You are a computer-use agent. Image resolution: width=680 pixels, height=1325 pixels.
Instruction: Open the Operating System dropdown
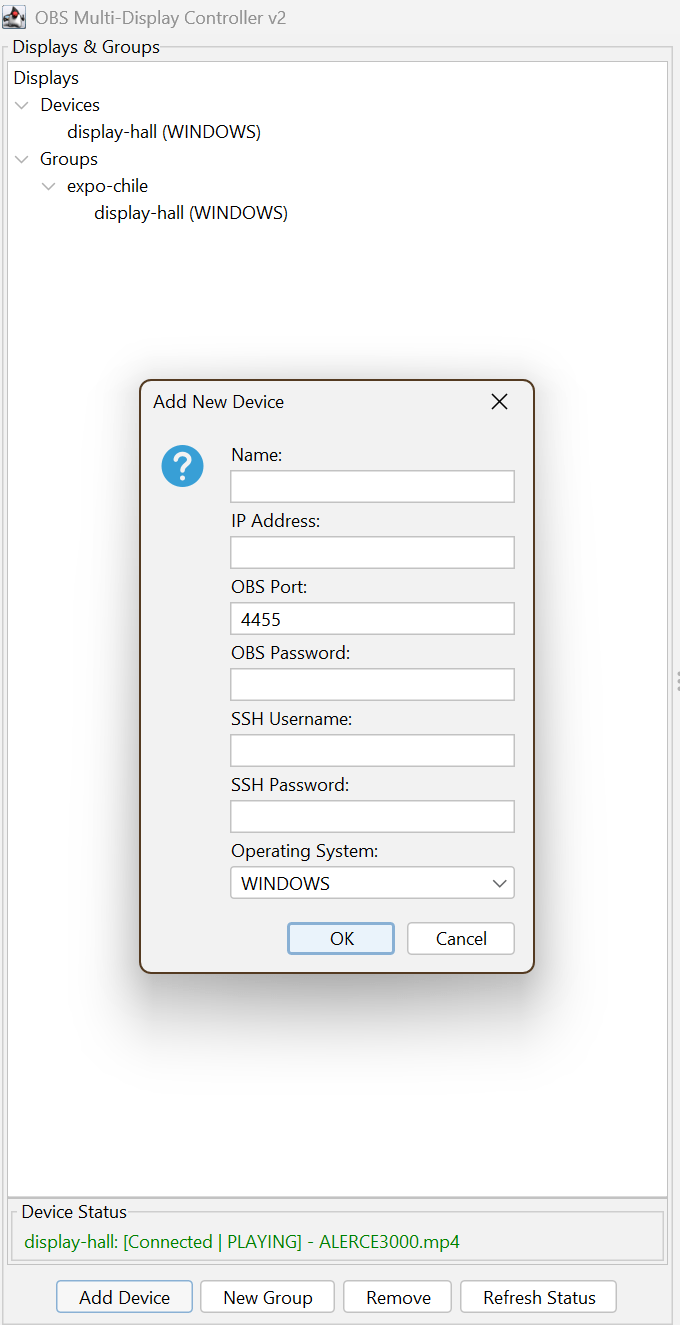tap(372, 883)
